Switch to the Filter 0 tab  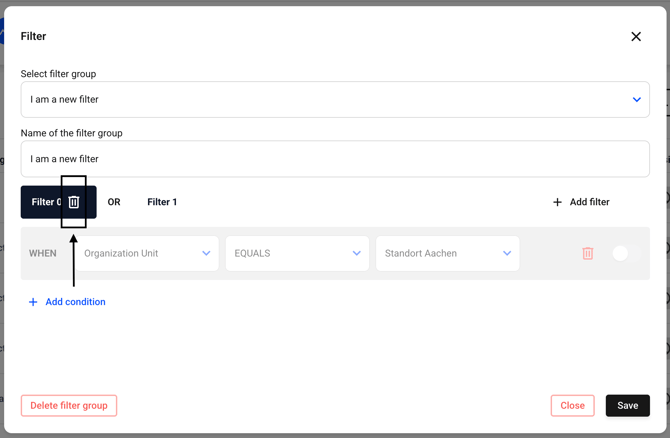pyautogui.click(x=44, y=202)
